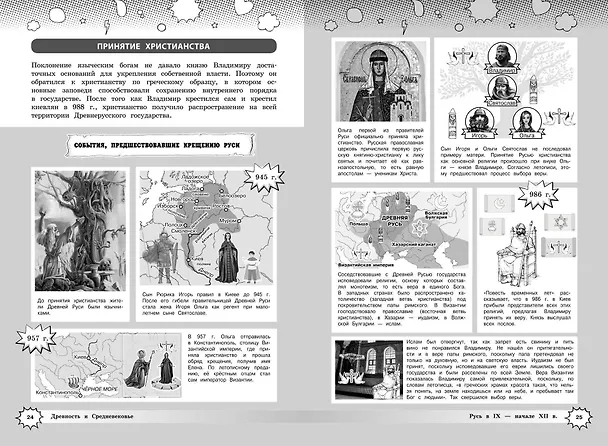Click the 957 г. starburst badge

(35, 338)
